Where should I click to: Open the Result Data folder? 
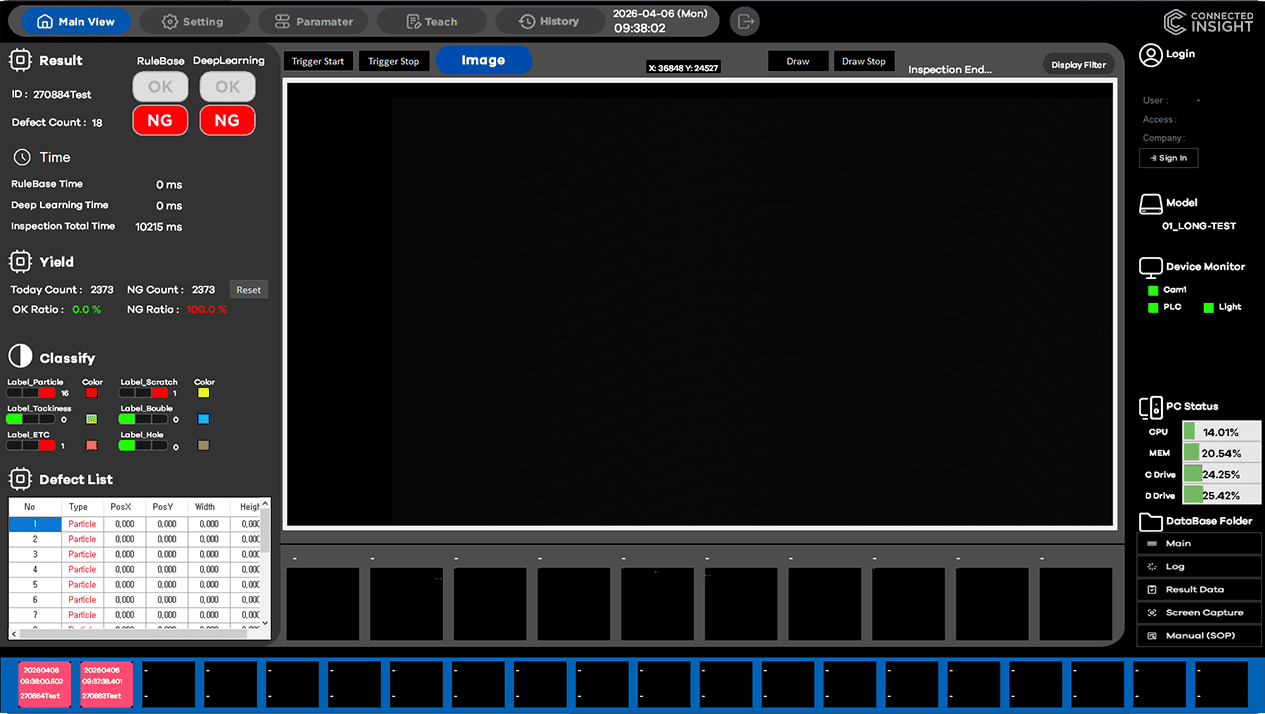tap(1199, 589)
